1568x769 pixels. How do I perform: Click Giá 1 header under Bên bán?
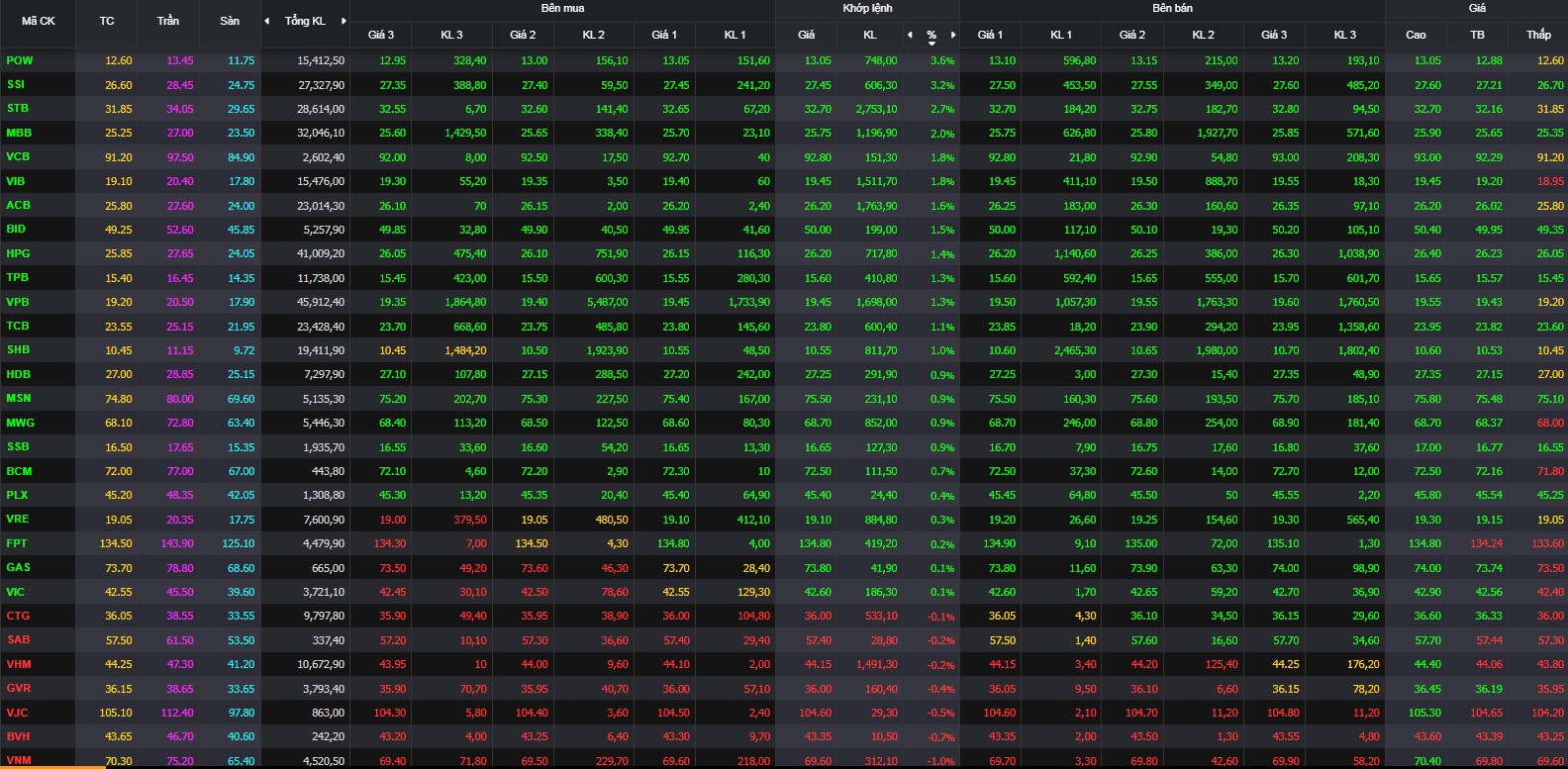click(x=990, y=35)
